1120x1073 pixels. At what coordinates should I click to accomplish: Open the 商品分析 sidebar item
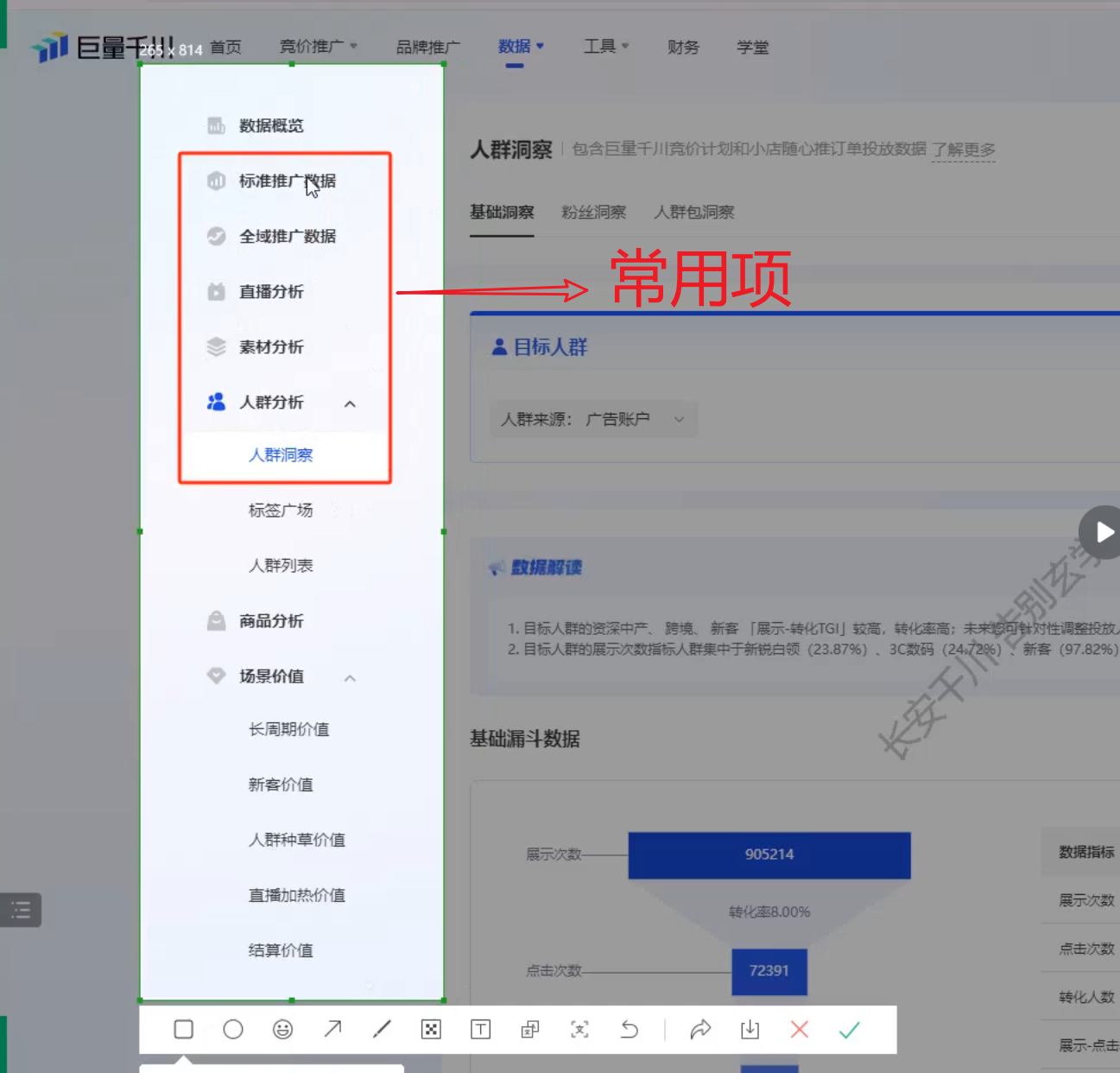point(271,621)
